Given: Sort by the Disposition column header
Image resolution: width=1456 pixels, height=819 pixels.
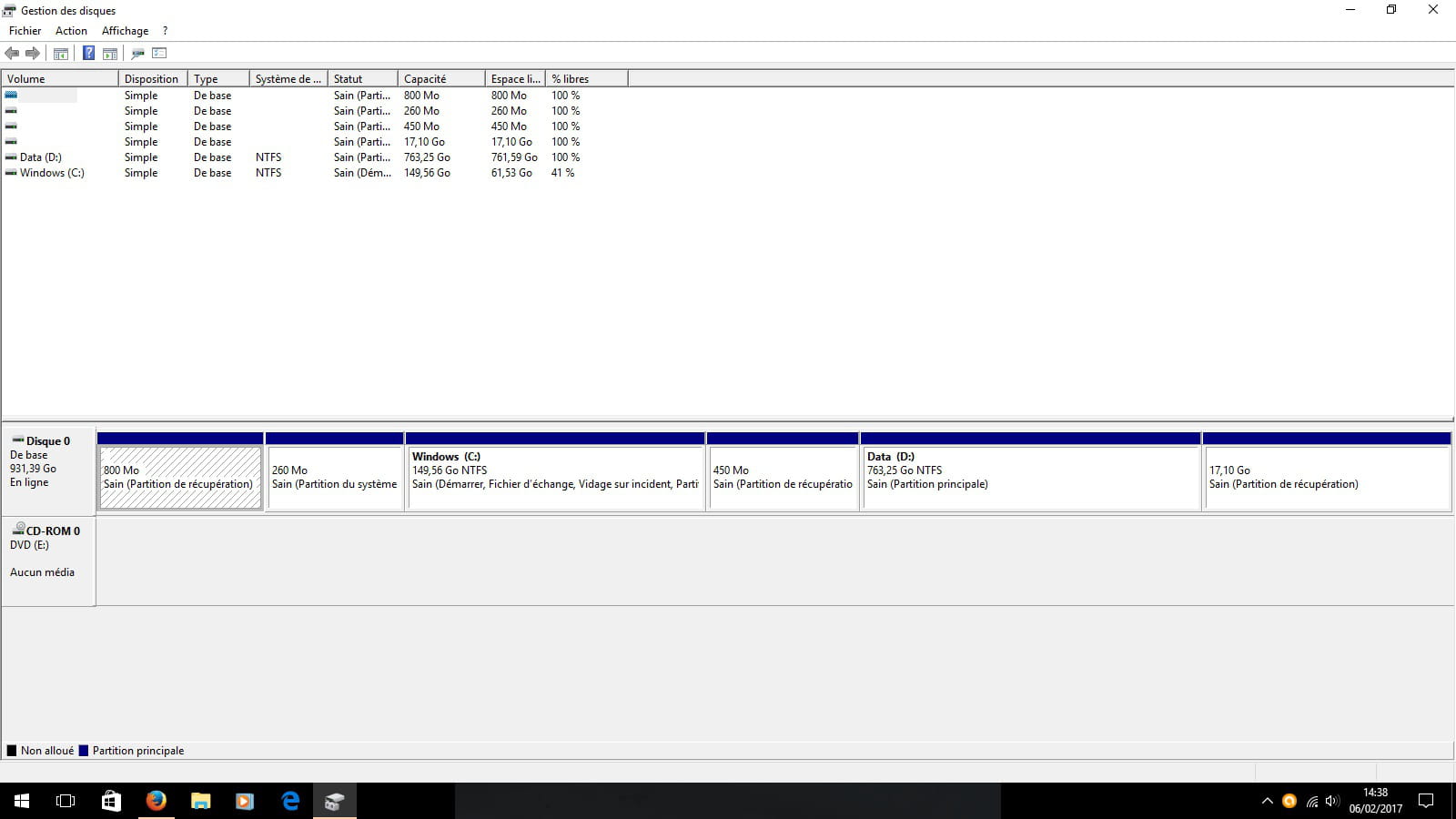Looking at the screenshot, I should click(153, 79).
